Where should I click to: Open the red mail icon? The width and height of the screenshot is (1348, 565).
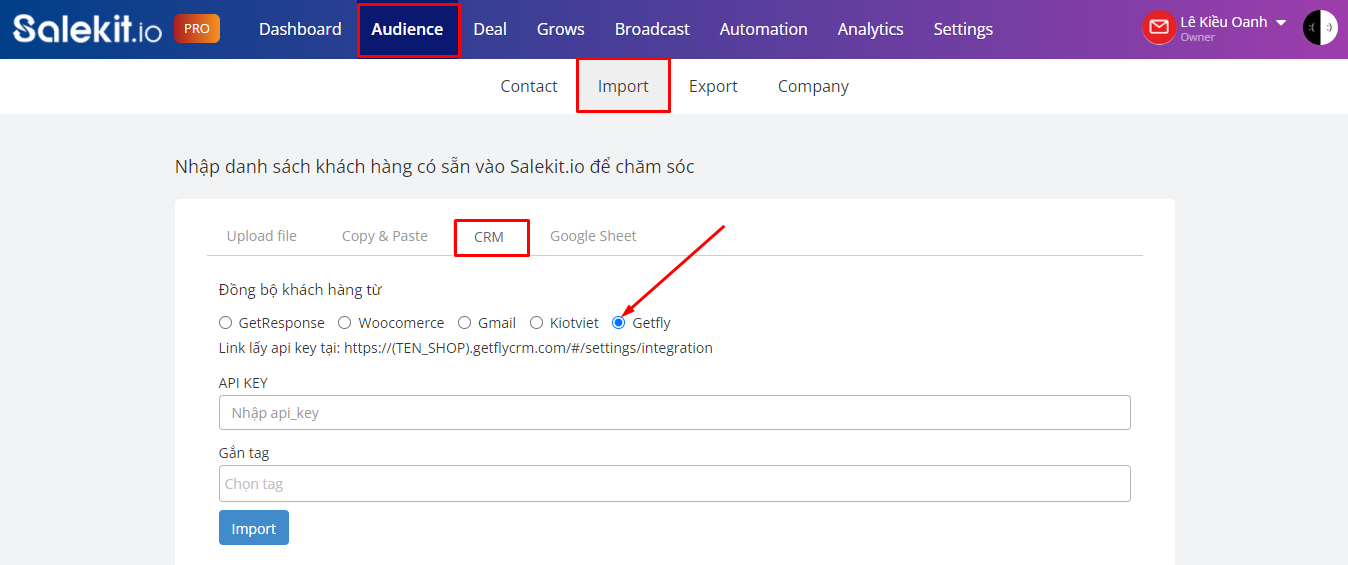click(1159, 28)
